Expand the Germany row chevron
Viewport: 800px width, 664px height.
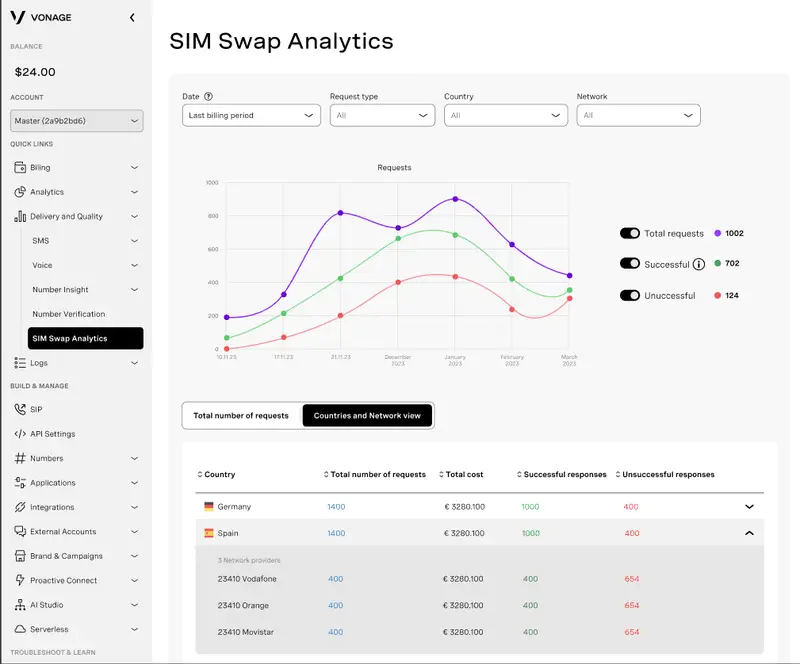(x=749, y=507)
